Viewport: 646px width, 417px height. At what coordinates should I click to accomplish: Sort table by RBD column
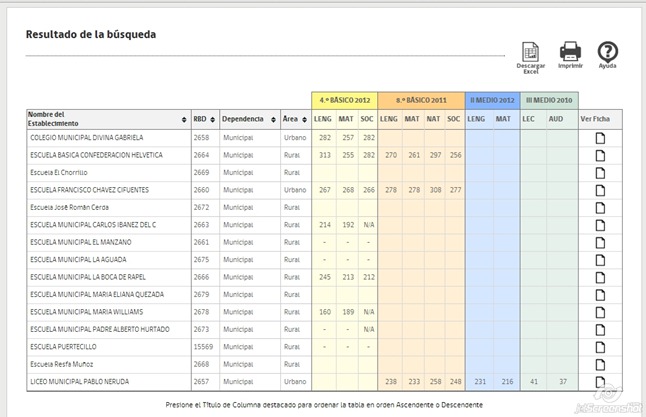click(204, 119)
